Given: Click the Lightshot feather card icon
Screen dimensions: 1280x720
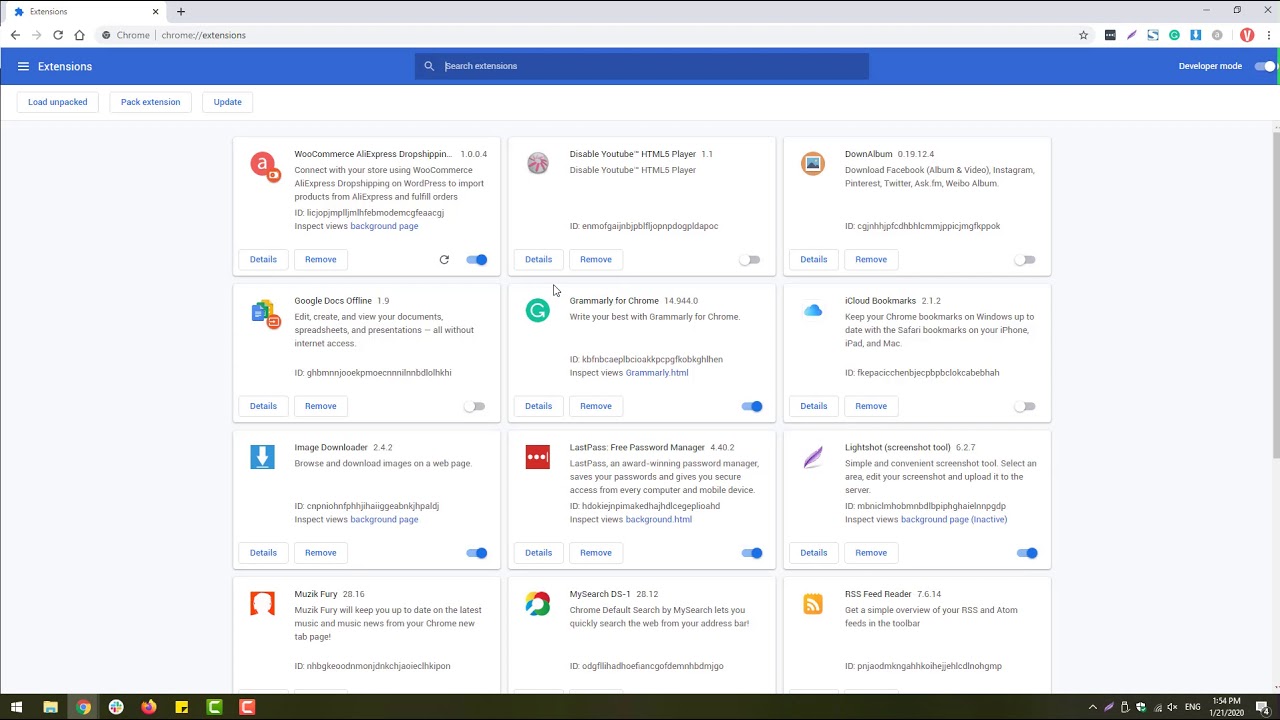Looking at the screenshot, I should tap(813, 458).
